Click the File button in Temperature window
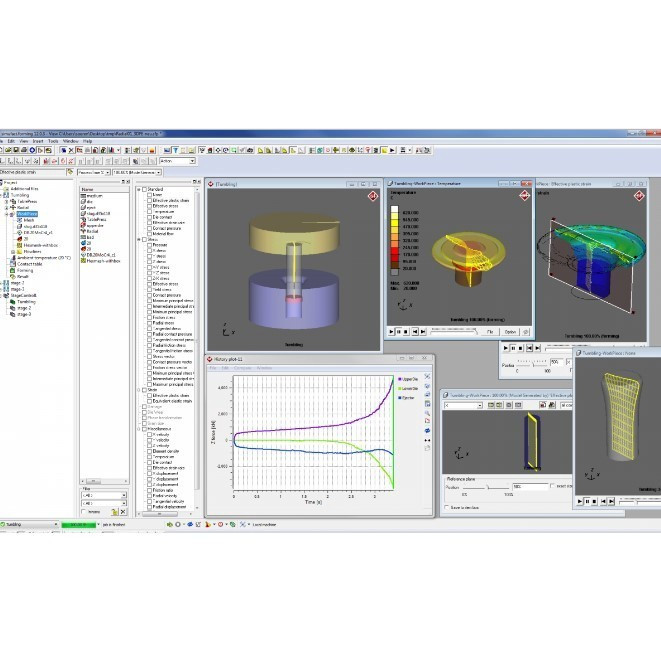The image size is (661, 661). click(490, 332)
